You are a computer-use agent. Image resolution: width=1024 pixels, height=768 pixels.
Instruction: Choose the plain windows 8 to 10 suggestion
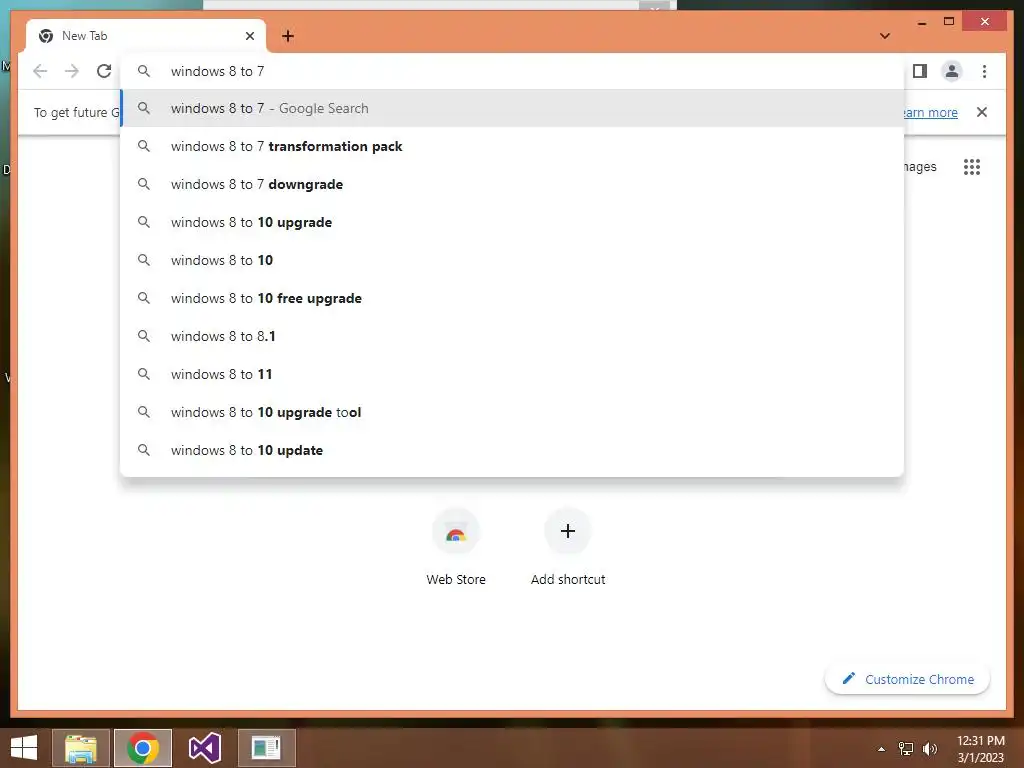(513, 260)
